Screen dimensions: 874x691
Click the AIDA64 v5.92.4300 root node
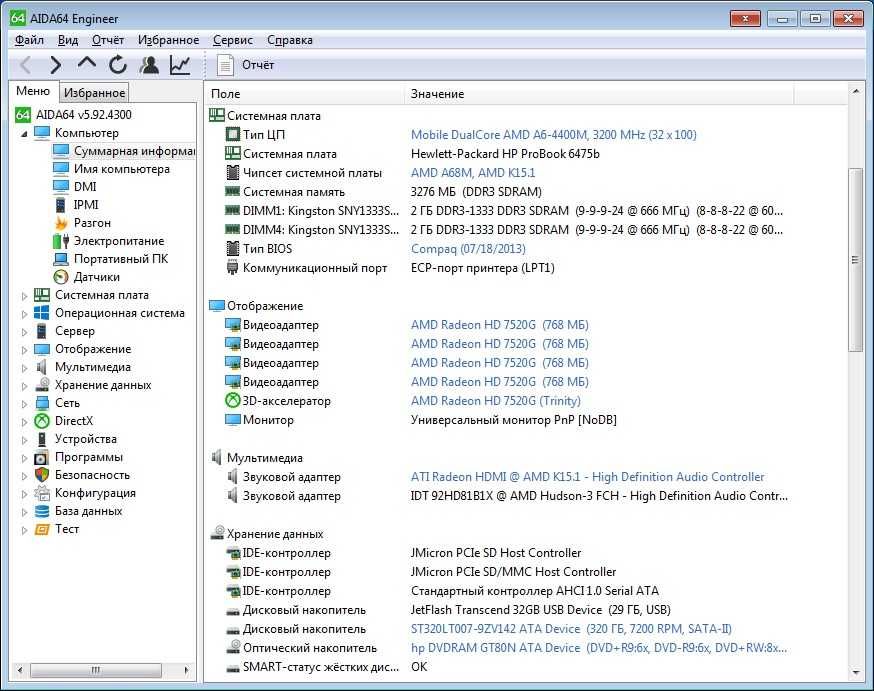[84, 115]
